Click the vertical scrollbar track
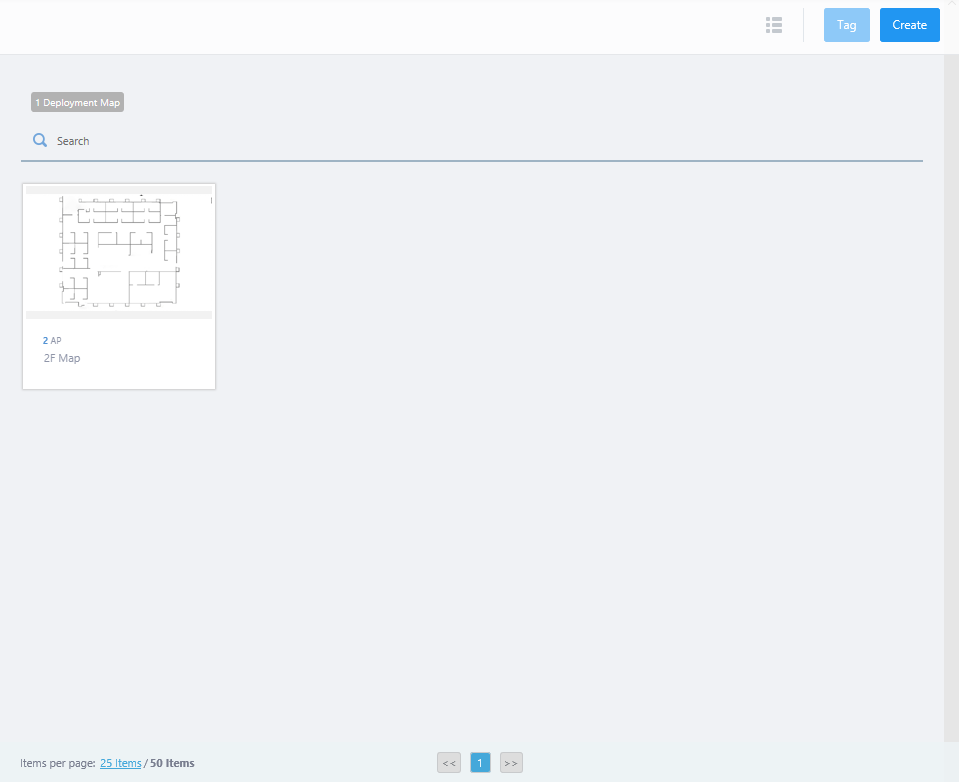The image size is (959, 782). tap(951, 397)
